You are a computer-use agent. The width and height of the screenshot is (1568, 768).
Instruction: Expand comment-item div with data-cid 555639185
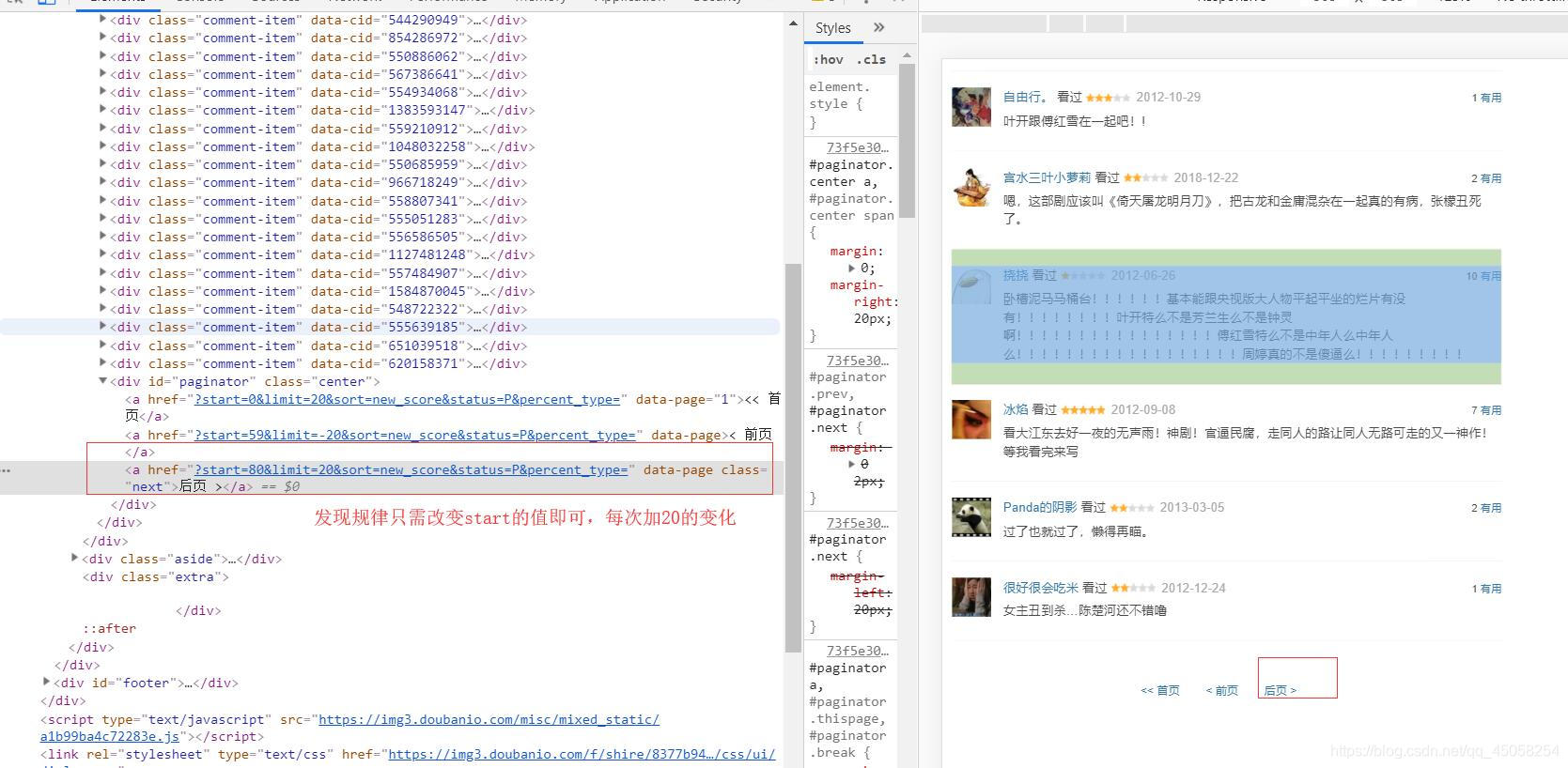102,327
